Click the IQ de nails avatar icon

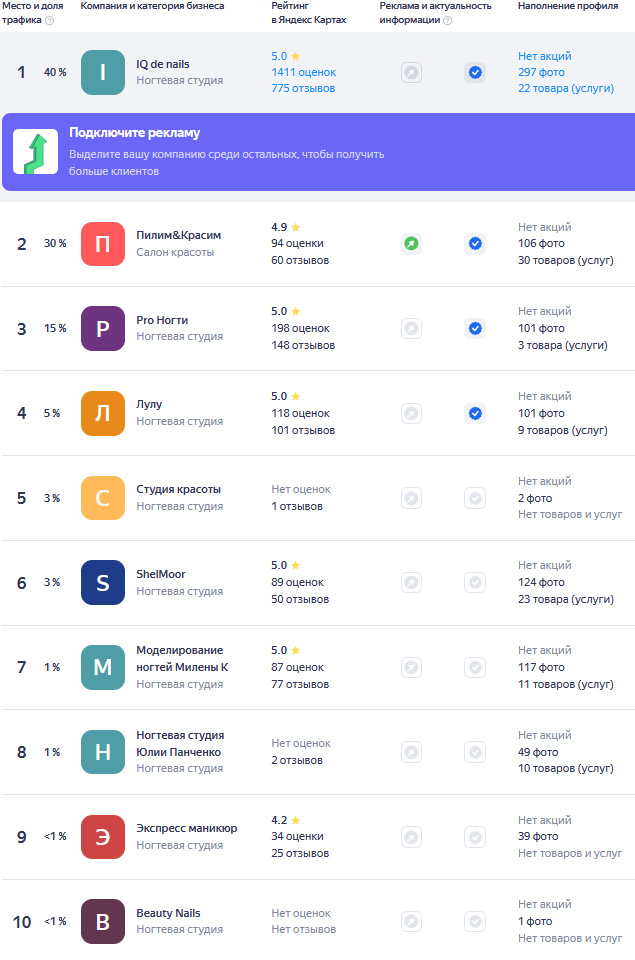pos(102,73)
